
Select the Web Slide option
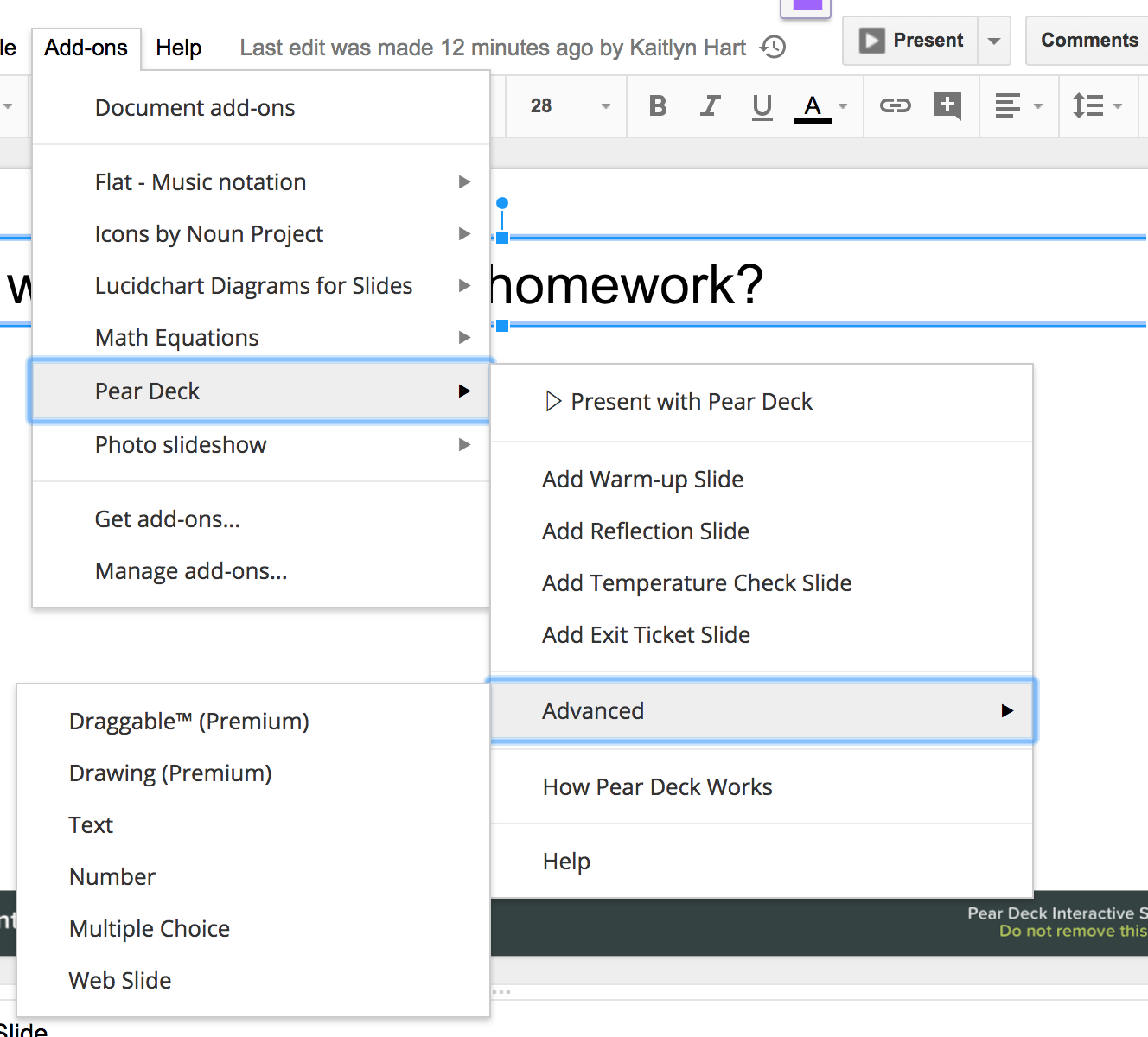tap(253, 981)
